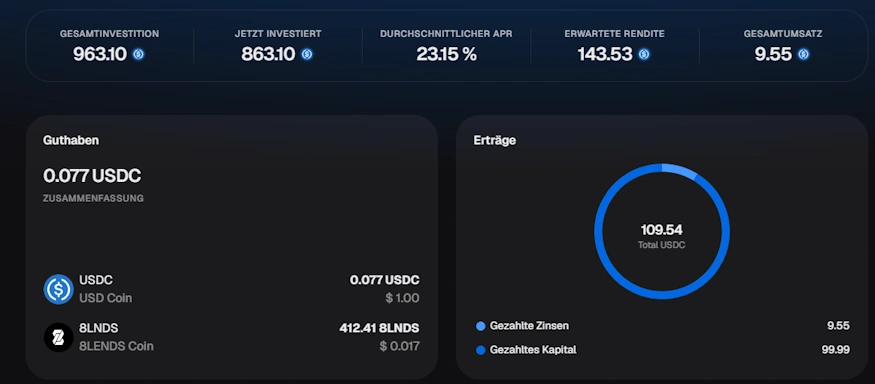Click the USDC coin icon beside 963.10
This screenshot has height=384, width=875.
tap(138, 54)
